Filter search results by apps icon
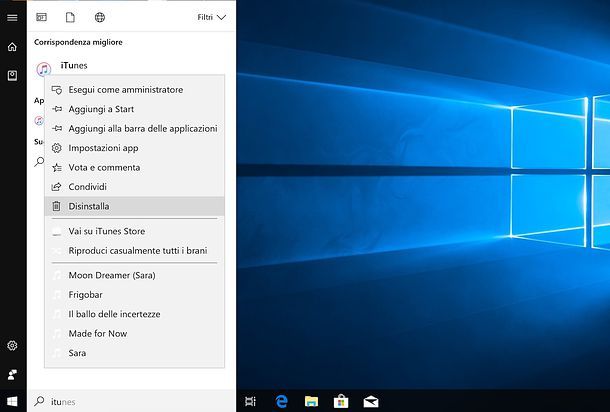The width and height of the screenshot is (610, 412). 41,17
